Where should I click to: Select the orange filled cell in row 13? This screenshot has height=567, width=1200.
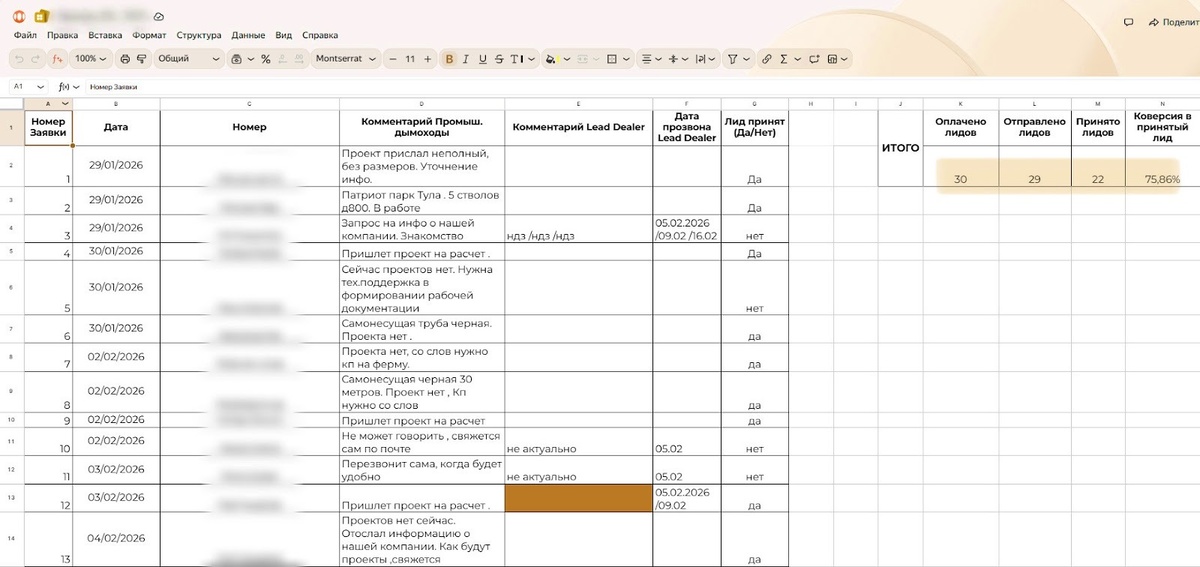(578, 498)
